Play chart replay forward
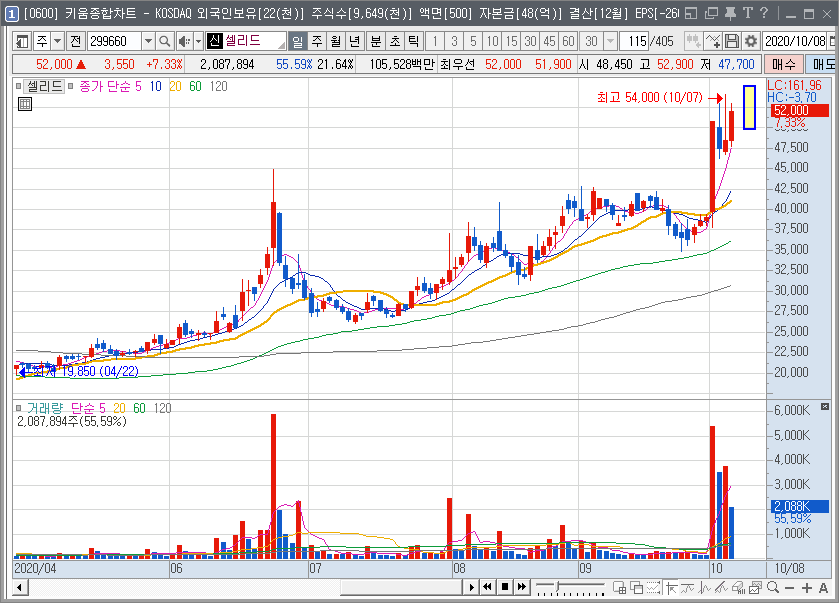This screenshot has height=603, width=839. coord(471,587)
